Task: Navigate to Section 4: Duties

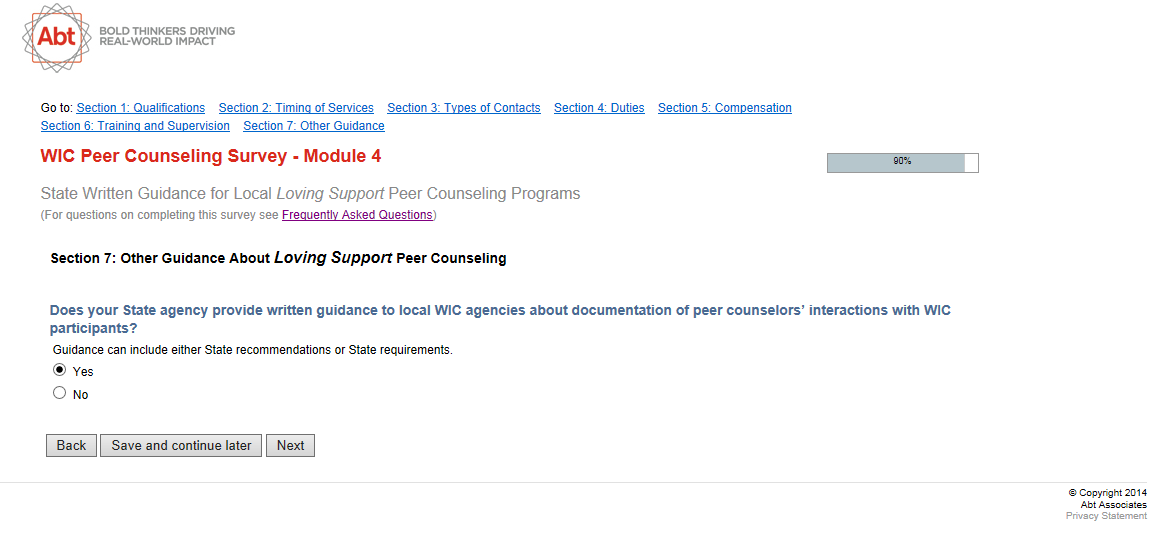Action: click(x=599, y=108)
